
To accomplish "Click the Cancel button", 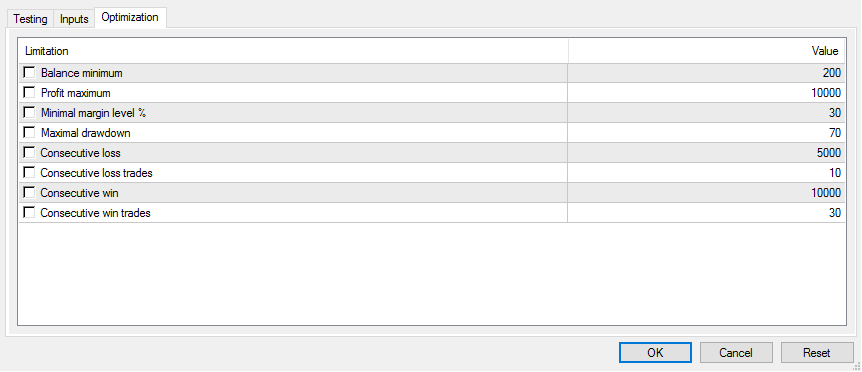I will pos(736,353).
